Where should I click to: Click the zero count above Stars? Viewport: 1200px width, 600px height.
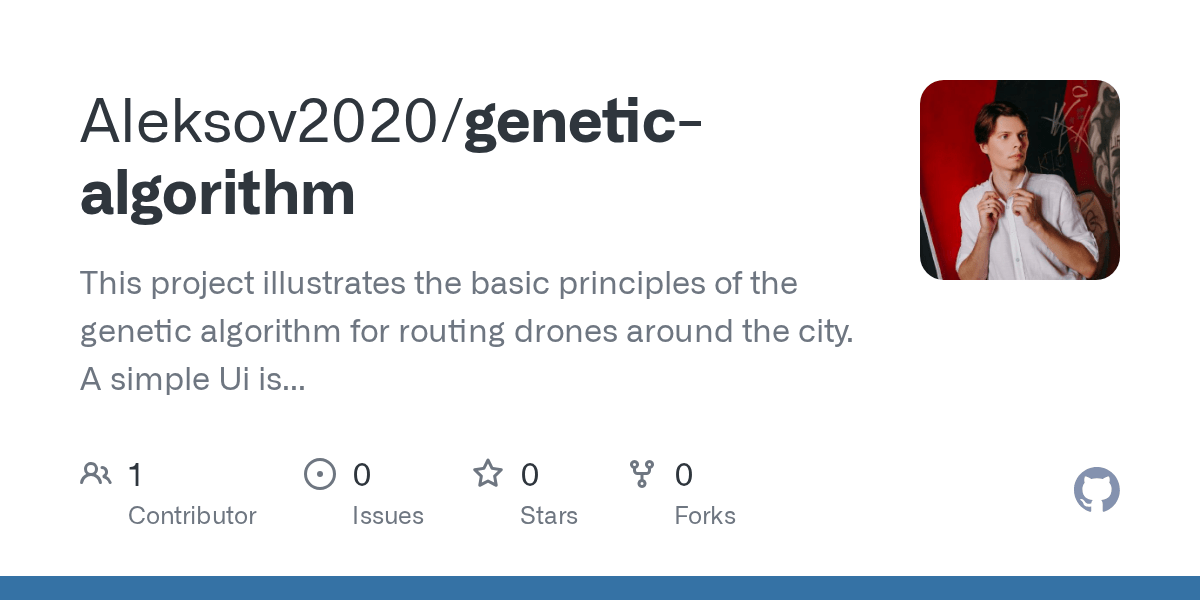point(529,475)
